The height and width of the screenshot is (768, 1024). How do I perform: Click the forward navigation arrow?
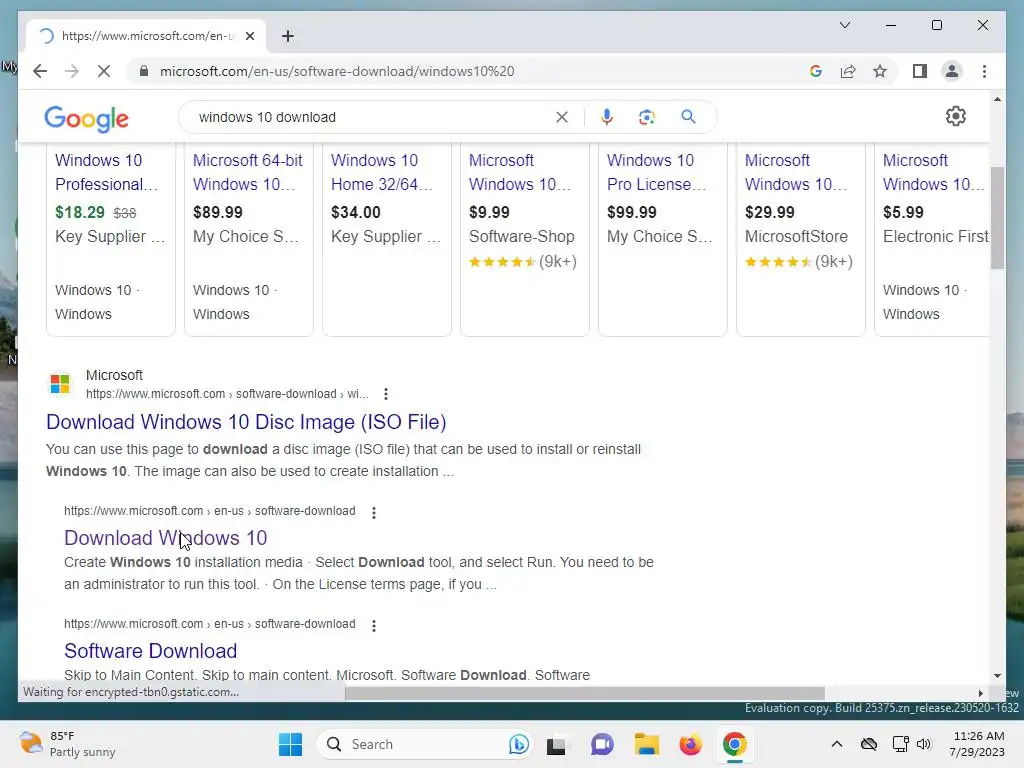(72, 71)
